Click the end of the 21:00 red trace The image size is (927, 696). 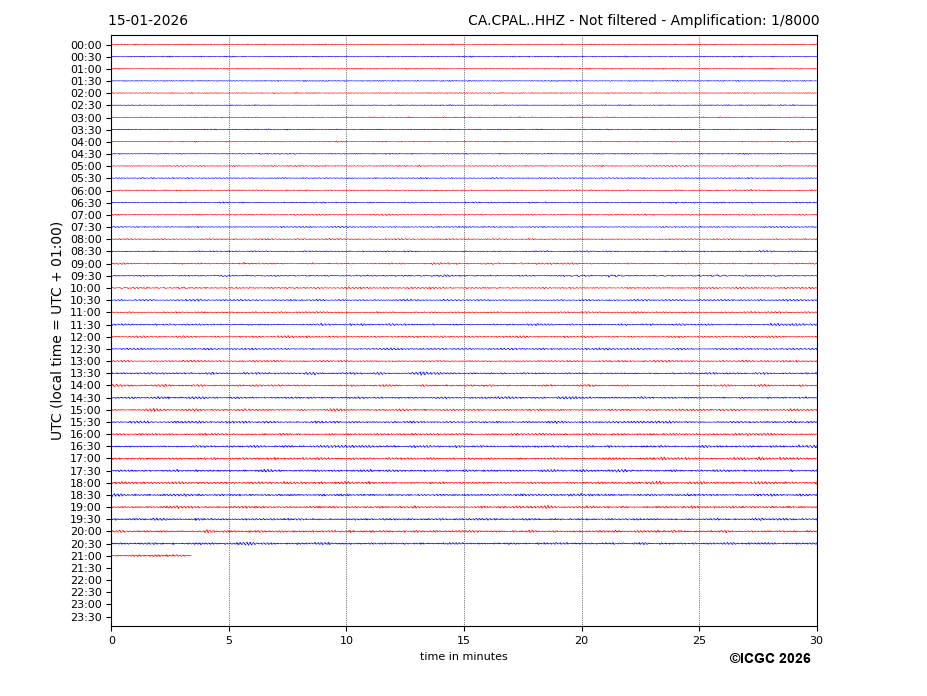(190, 555)
